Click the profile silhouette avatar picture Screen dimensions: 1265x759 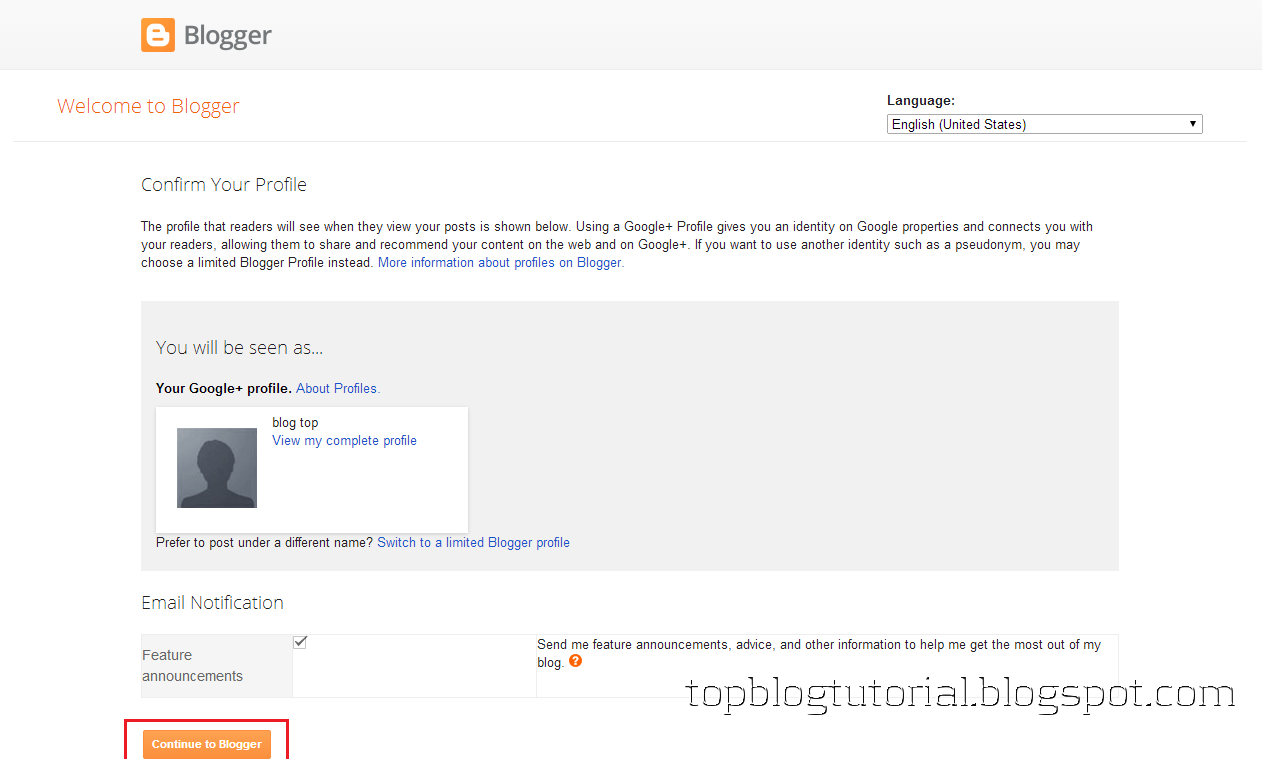click(217, 468)
